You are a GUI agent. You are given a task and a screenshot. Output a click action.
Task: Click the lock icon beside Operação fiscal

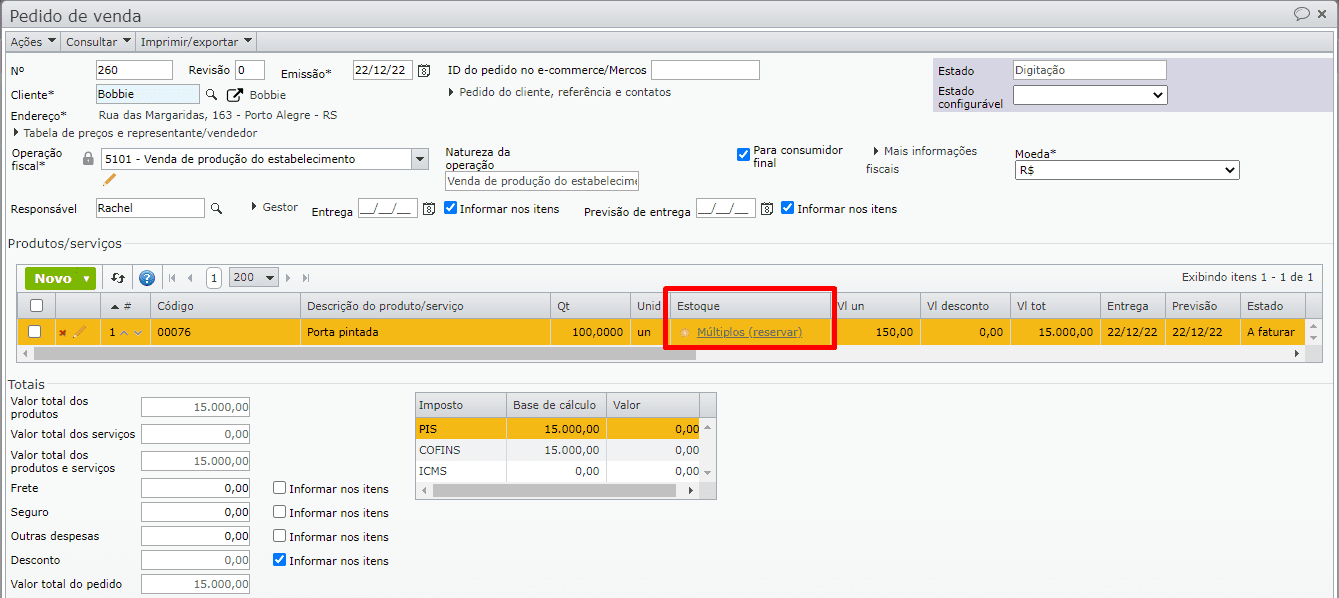(88, 159)
